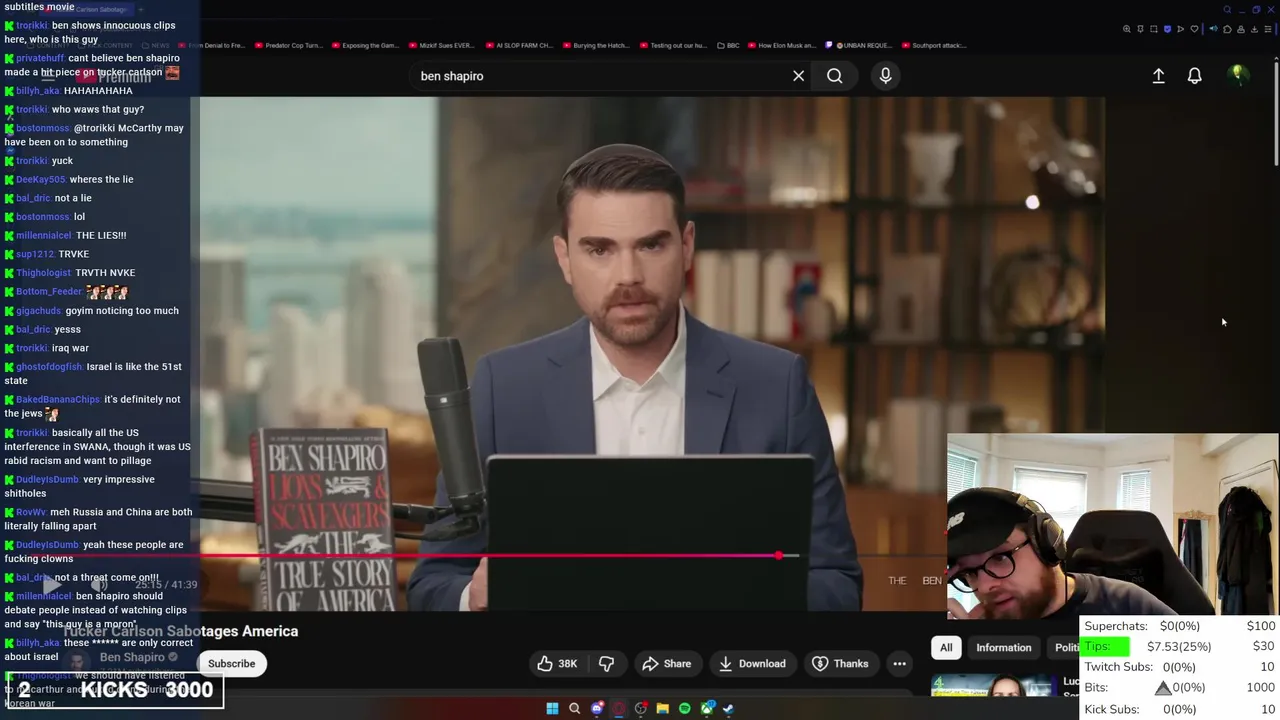Open 'Testing out our hu...' bookmark
The height and width of the screenshot is (720, 1280).
coord(673,45)
